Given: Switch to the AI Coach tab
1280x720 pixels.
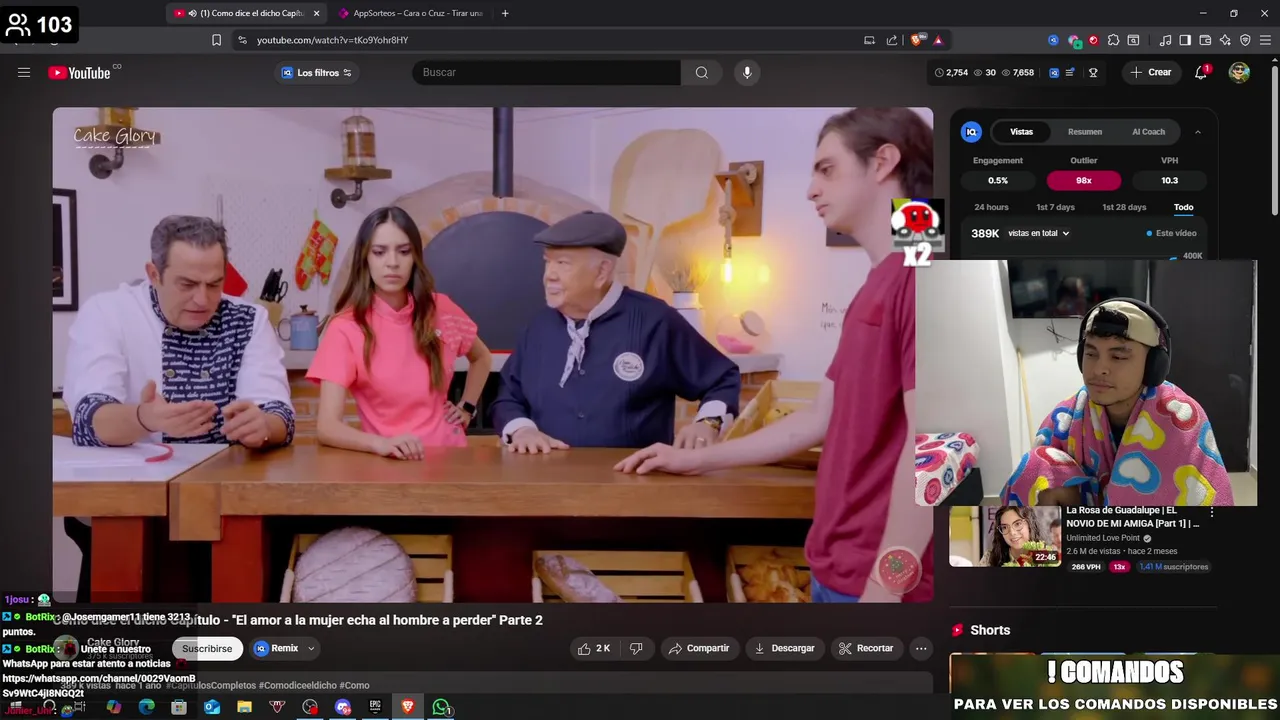Looking at the screenshot, I should pyautogui.click(x=1148, y=132).
